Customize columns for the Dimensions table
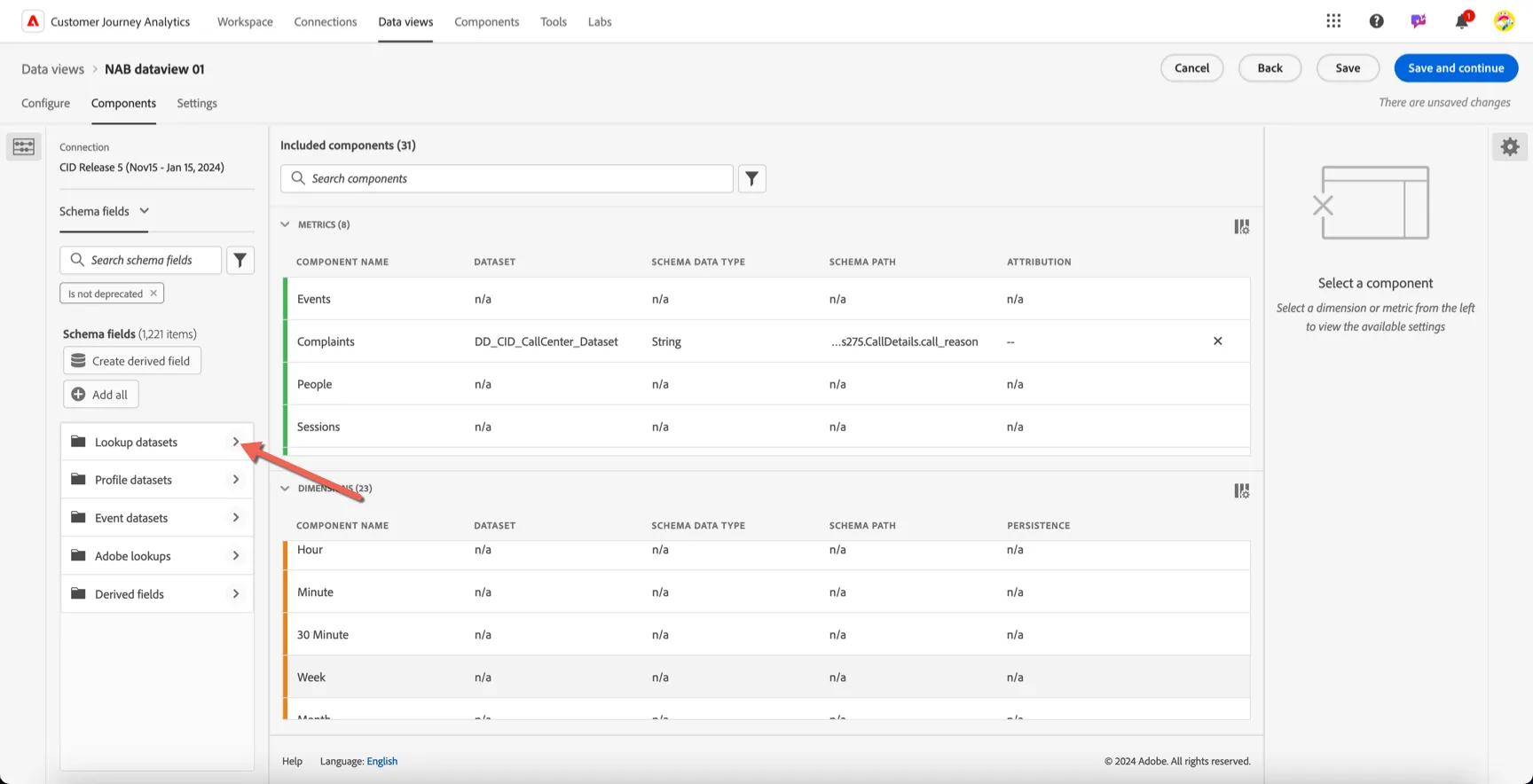Viewport: 1533px width, 784px height. pos(1241,490)
